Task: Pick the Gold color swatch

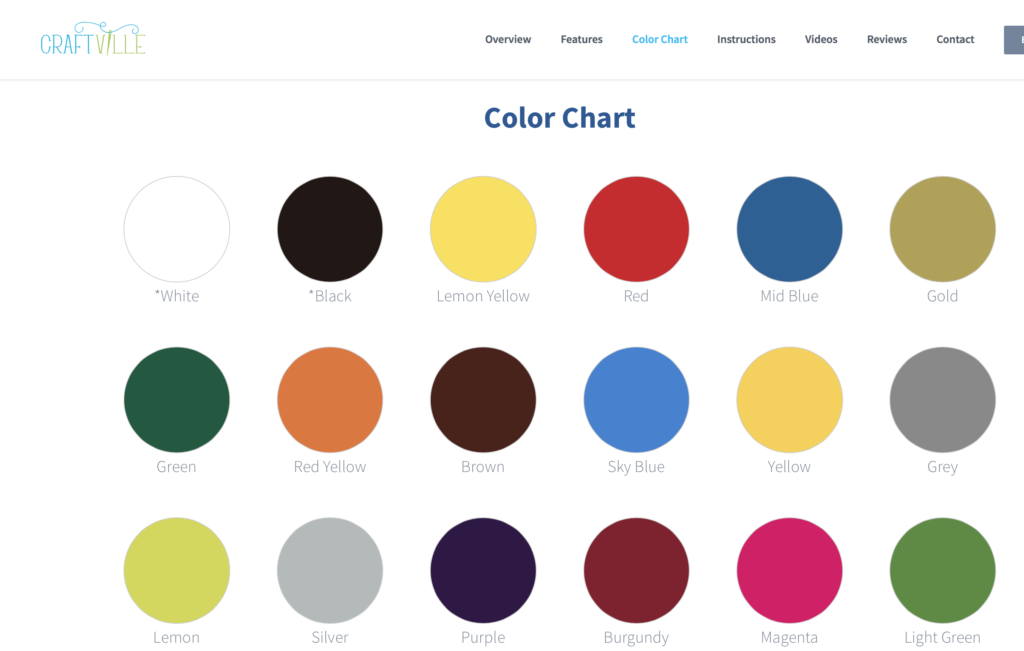Action: tap(942, 229)
